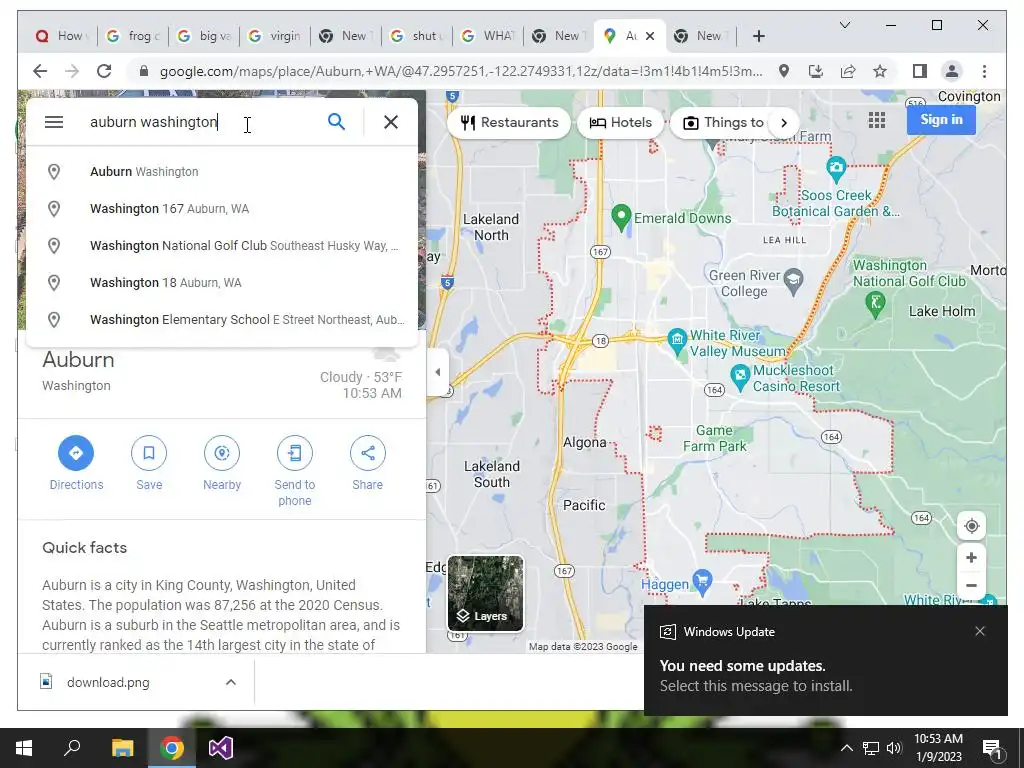This screenshot has height=768, width=1024.
Task: Click the Green River College map marker
Action: (793, 280)
